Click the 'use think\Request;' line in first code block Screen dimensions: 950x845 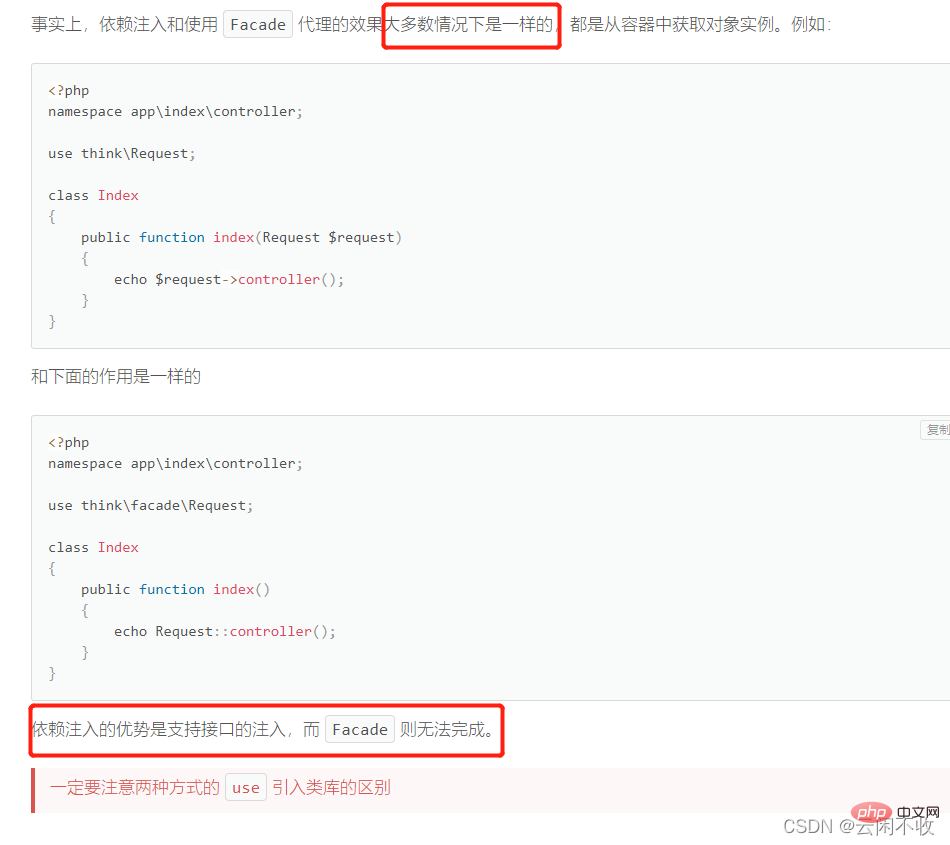pyautogui.click(x=122, y=153)
